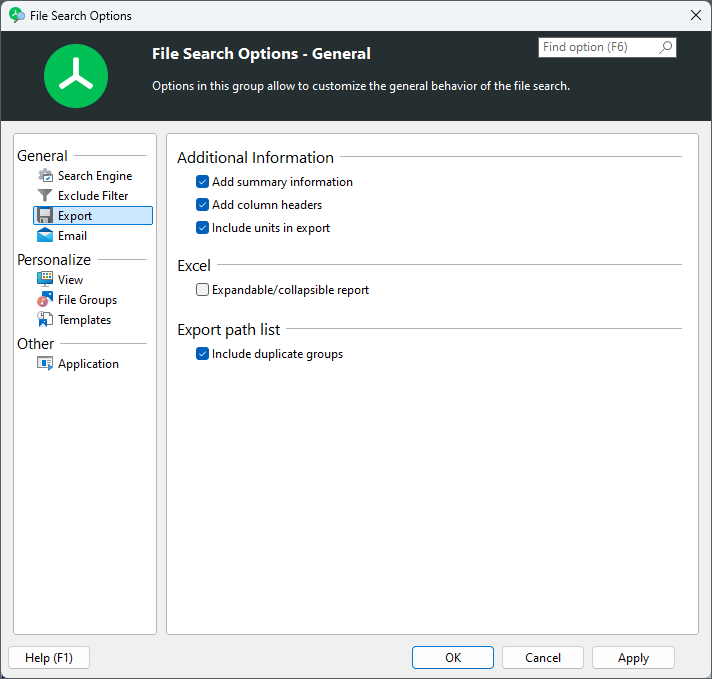Click the Application settings icon

point(45,363)
